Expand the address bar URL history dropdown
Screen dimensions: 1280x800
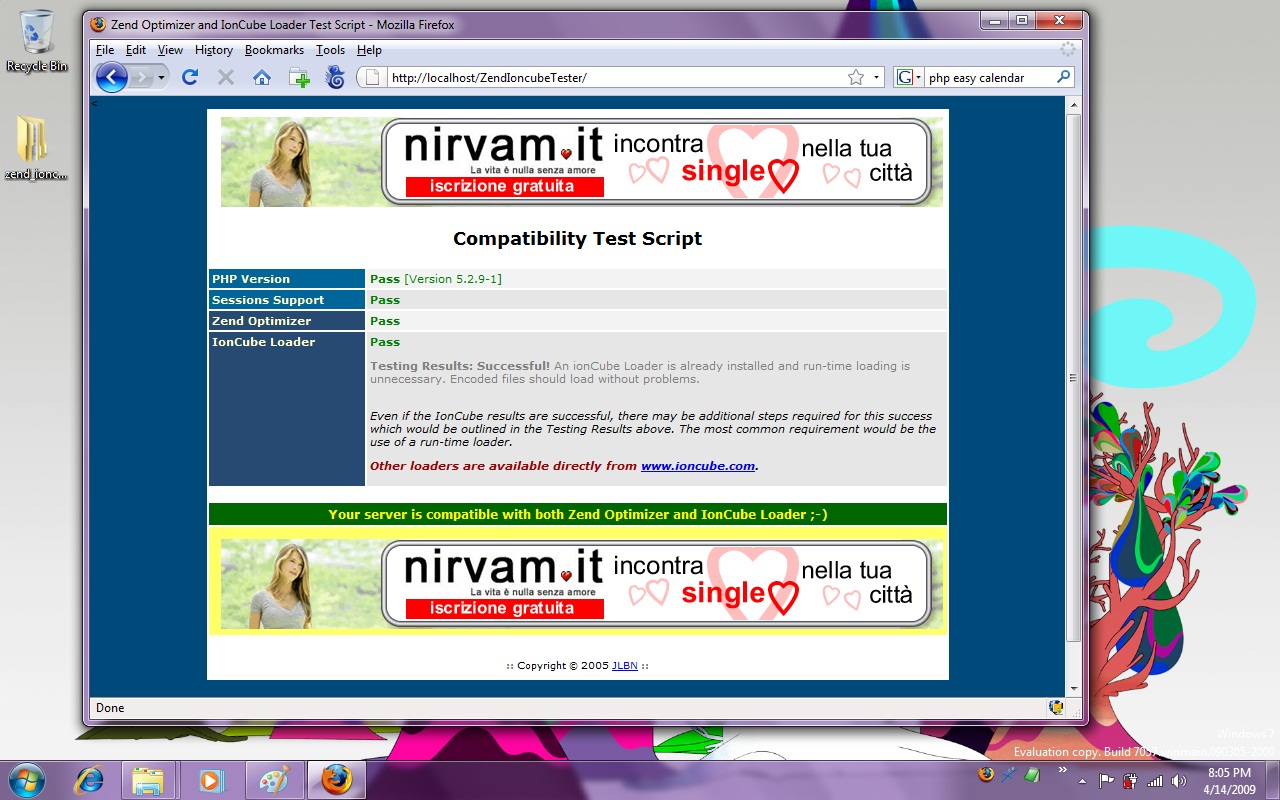877,77
